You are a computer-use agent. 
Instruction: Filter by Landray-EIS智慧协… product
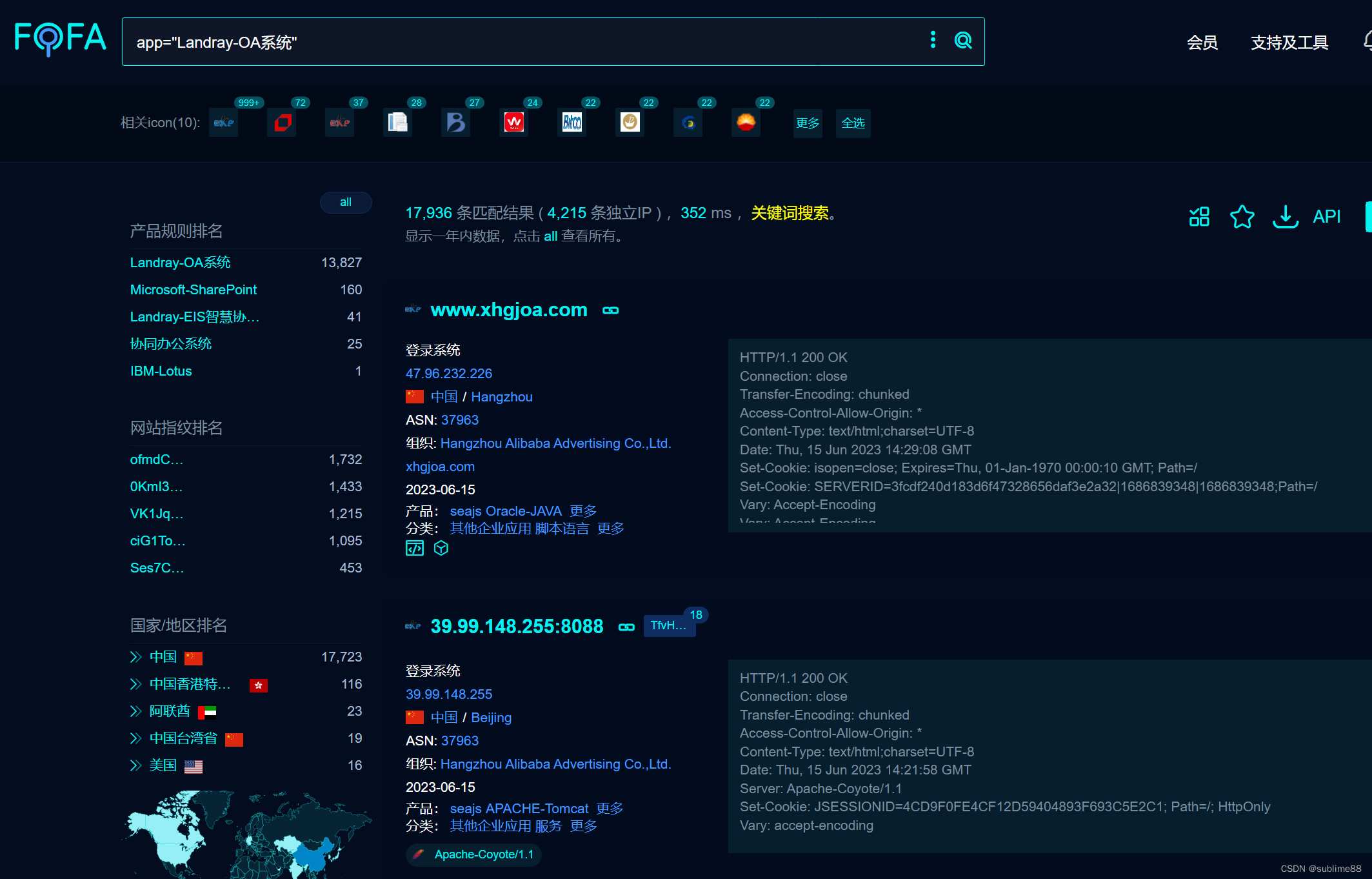(x=195, y=317)
